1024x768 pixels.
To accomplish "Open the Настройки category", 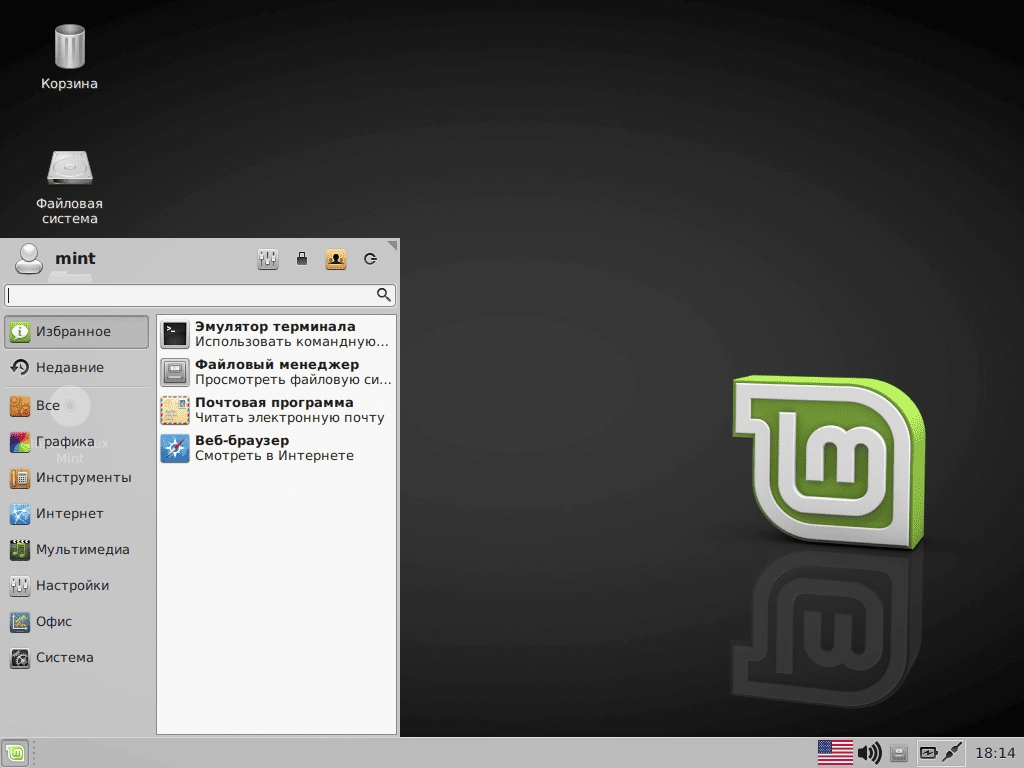I will click(x=76, y=586).
